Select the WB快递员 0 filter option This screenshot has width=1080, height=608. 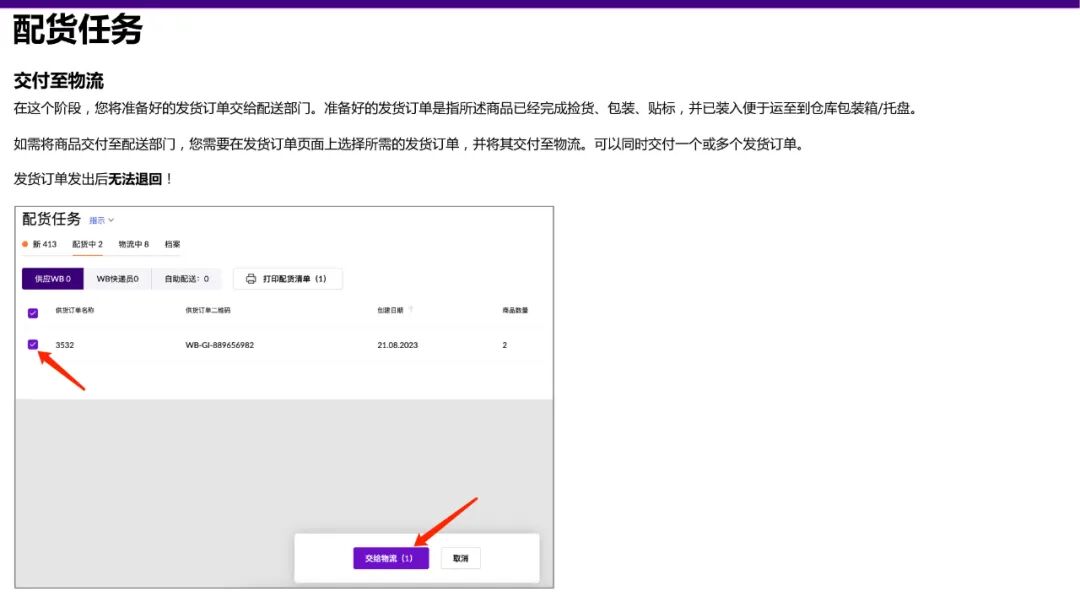tap(118, 278)
